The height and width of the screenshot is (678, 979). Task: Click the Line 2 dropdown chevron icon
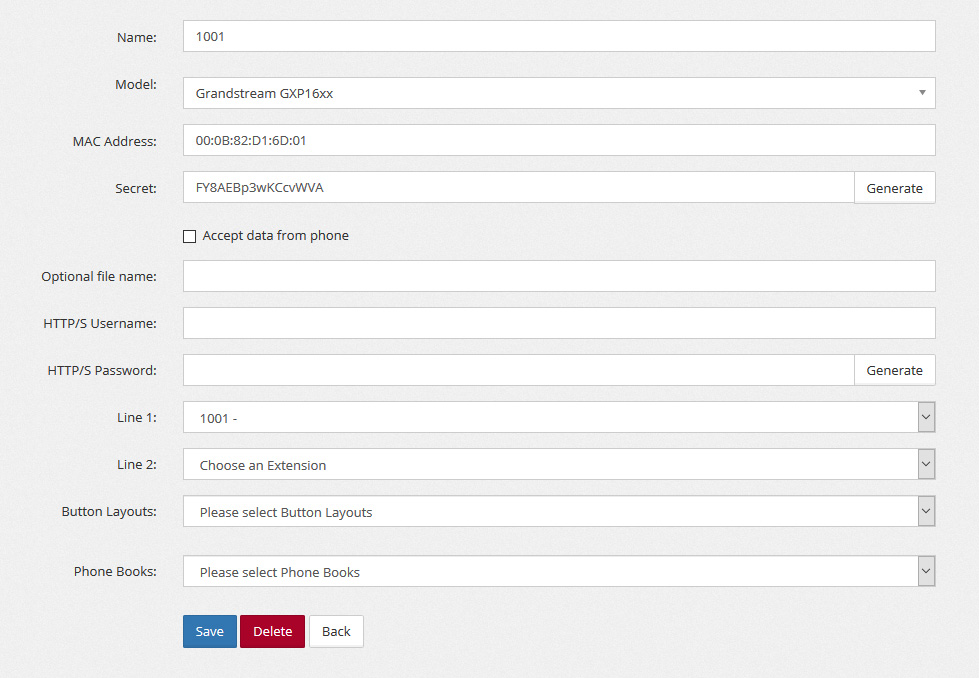point(926,464)
